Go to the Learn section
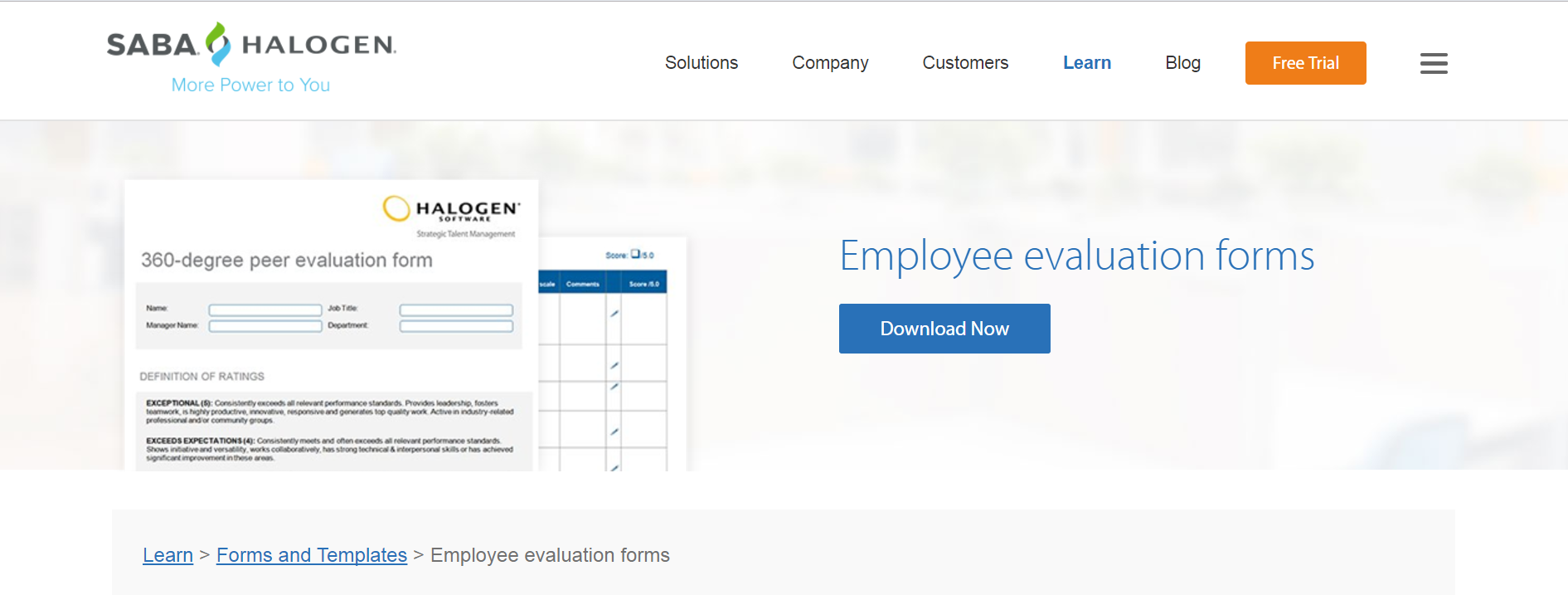Screen dimensions: 1568x595 1087,63
